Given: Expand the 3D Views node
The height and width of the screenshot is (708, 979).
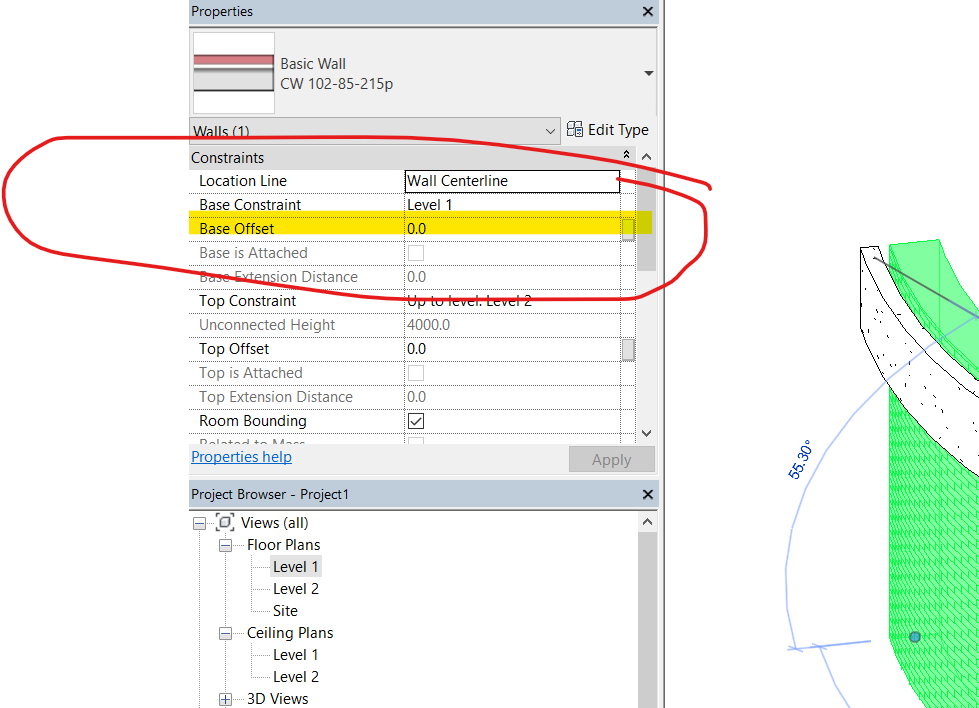Looking at the screenshot, I should pyautogui.click(x=225, y=698).
